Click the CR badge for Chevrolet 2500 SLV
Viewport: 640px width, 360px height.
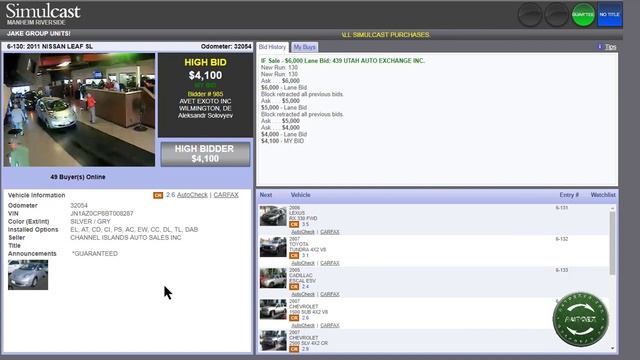tap(294, 349)
